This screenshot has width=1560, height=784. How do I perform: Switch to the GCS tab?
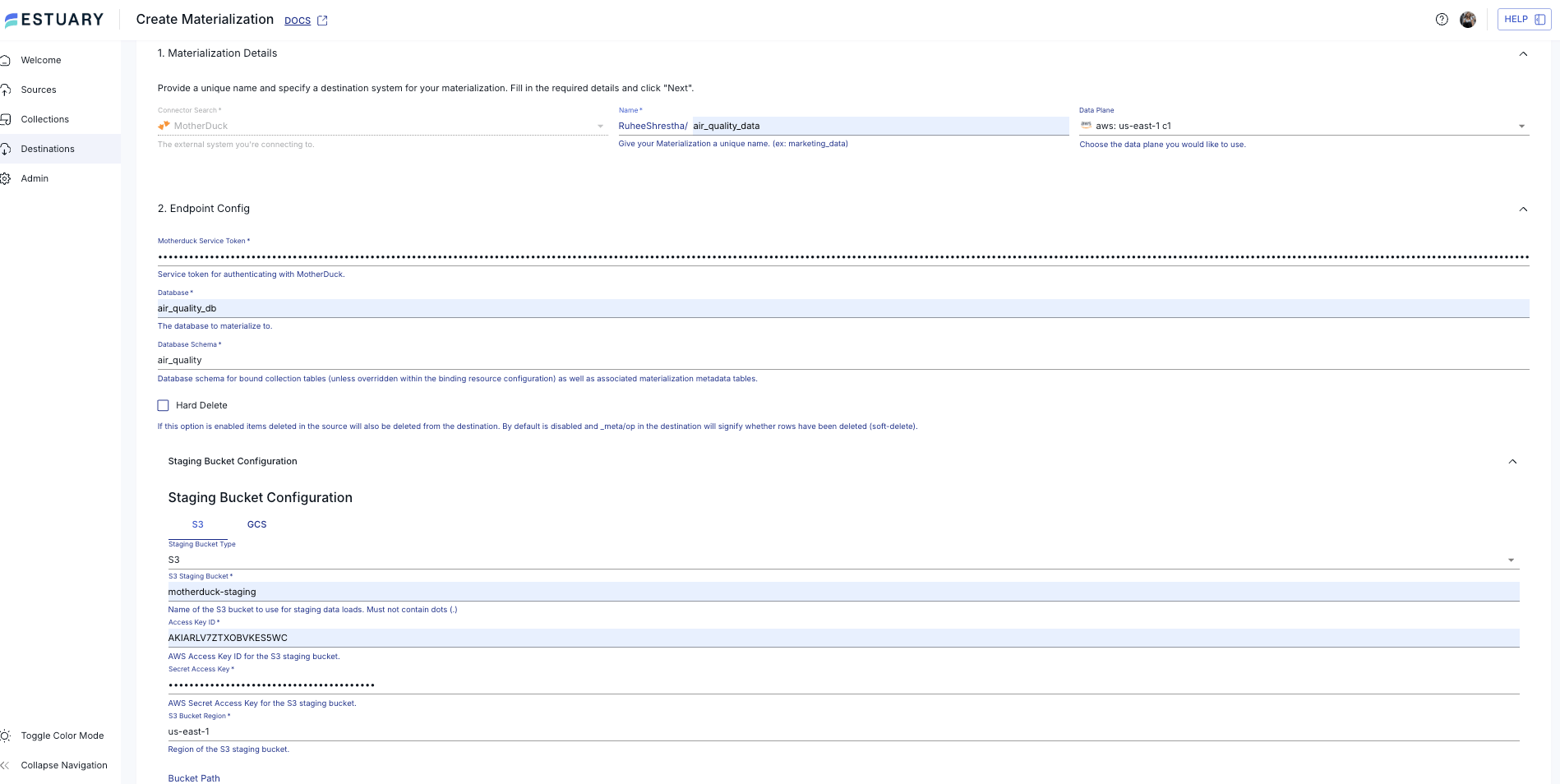tap(256, 524)
